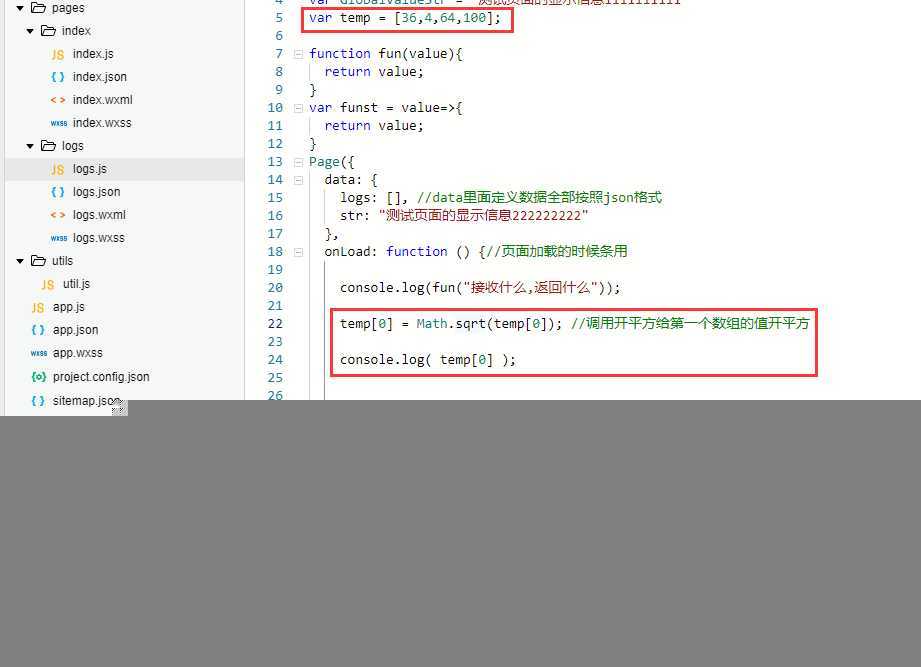Click JS icon of util.js

[48, 285]
